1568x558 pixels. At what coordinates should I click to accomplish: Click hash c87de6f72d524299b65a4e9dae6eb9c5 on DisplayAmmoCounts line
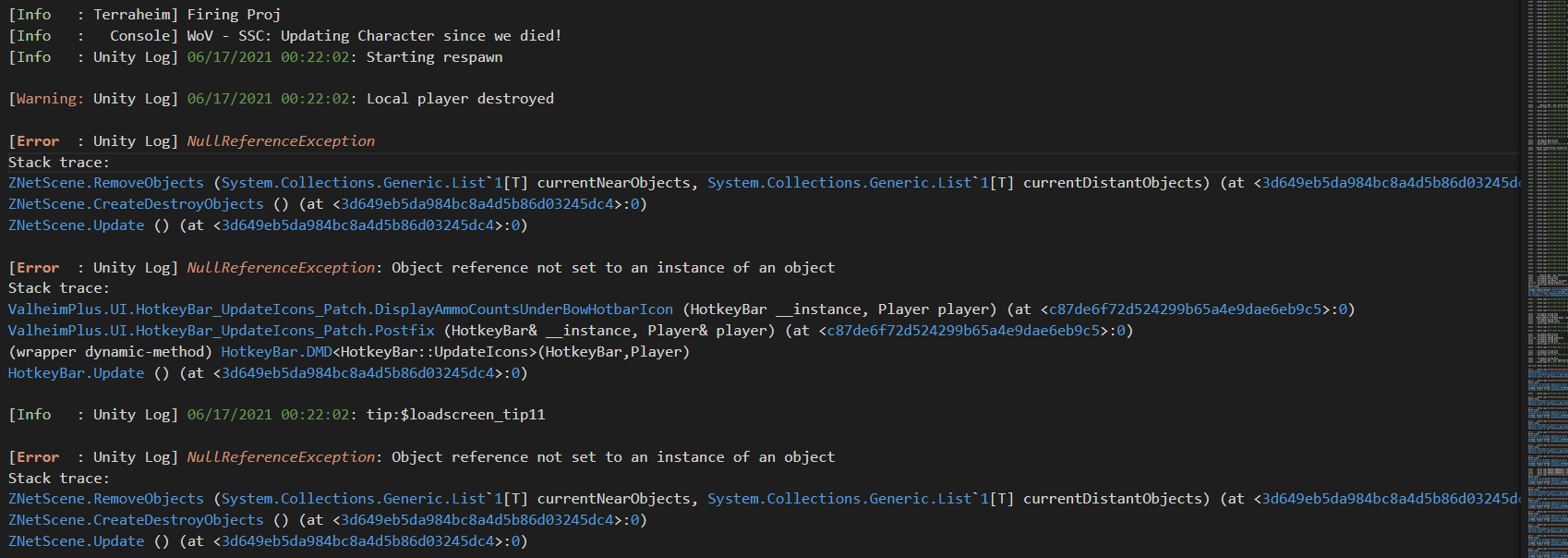tap(1185, 309)
